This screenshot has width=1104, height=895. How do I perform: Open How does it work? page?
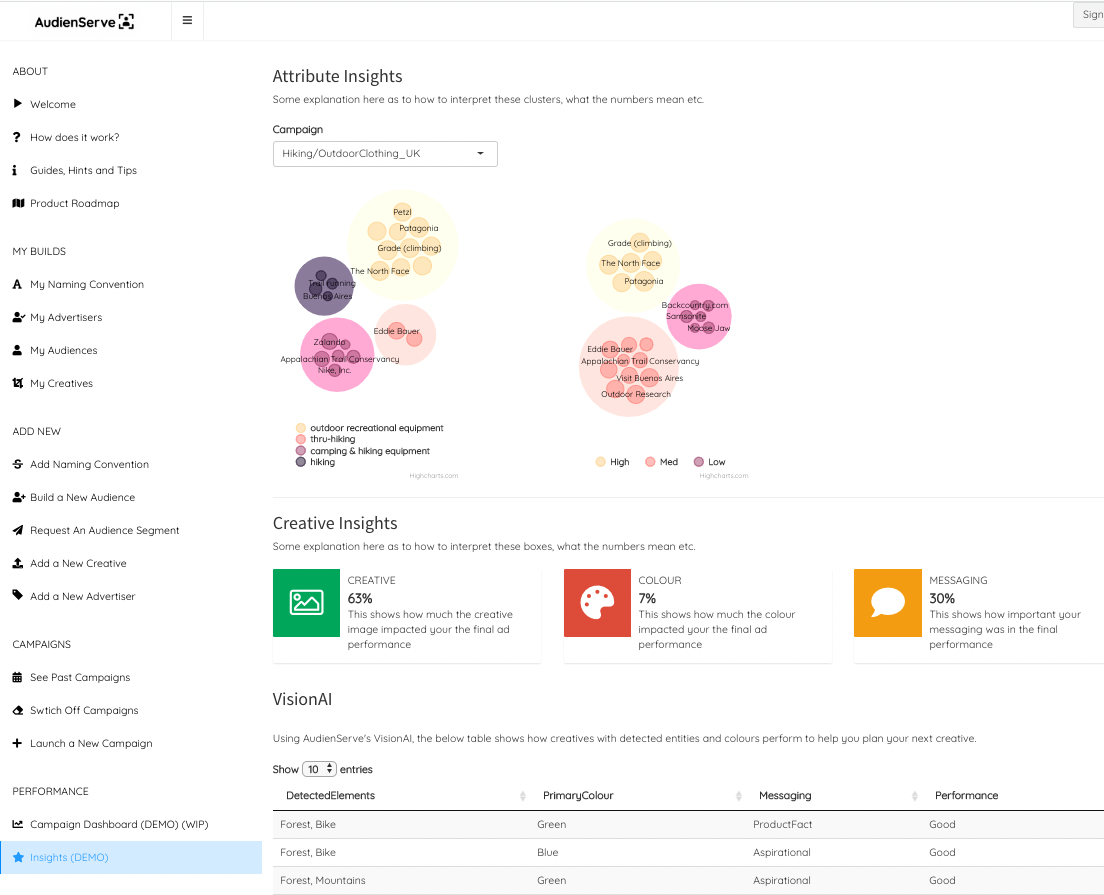click(x=75, y=137)
